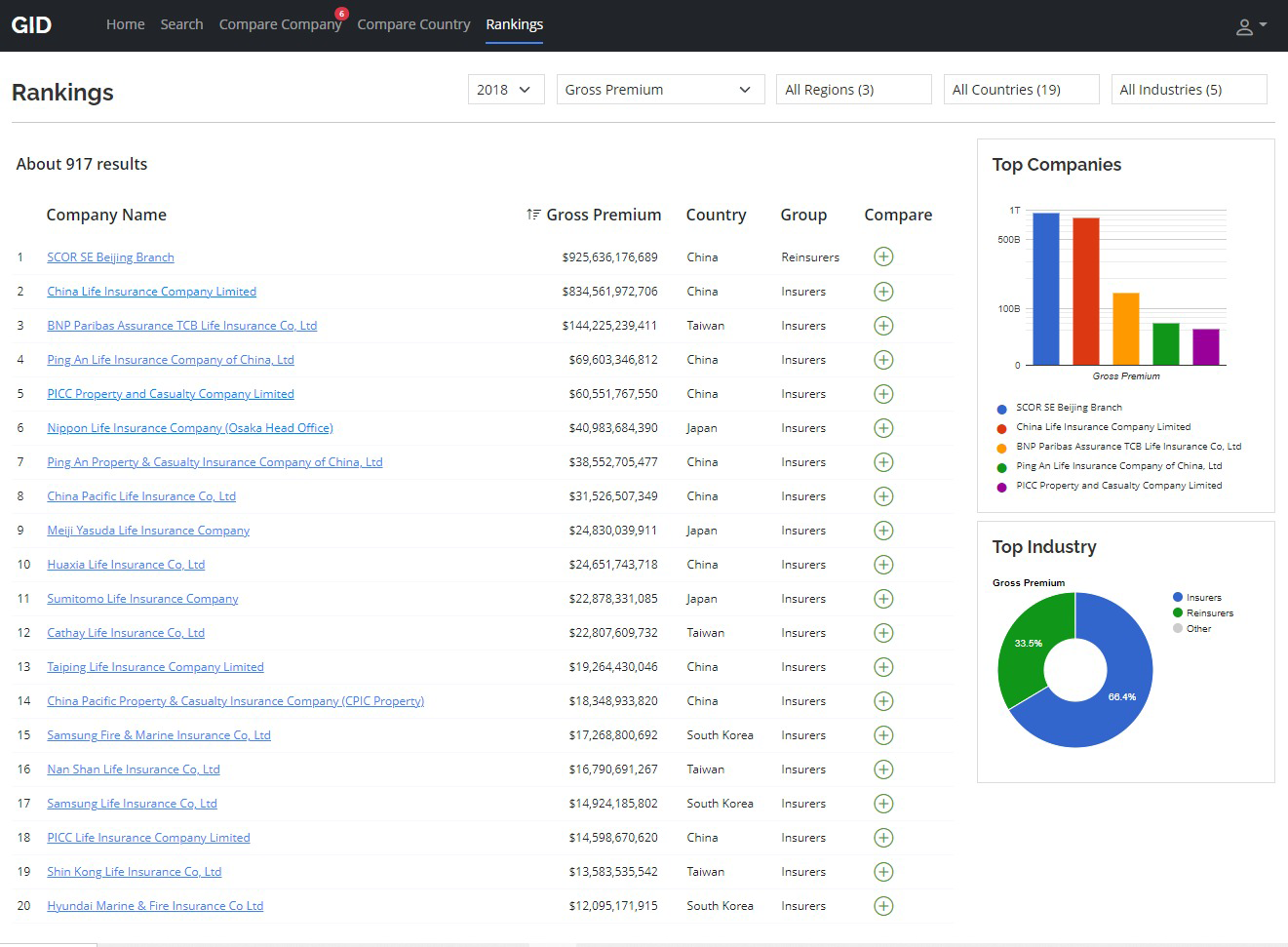Screen dimensions: 1288x947
Task: Add Meiji Yasuda Life Insurance to compare
Action: (883, 530)
